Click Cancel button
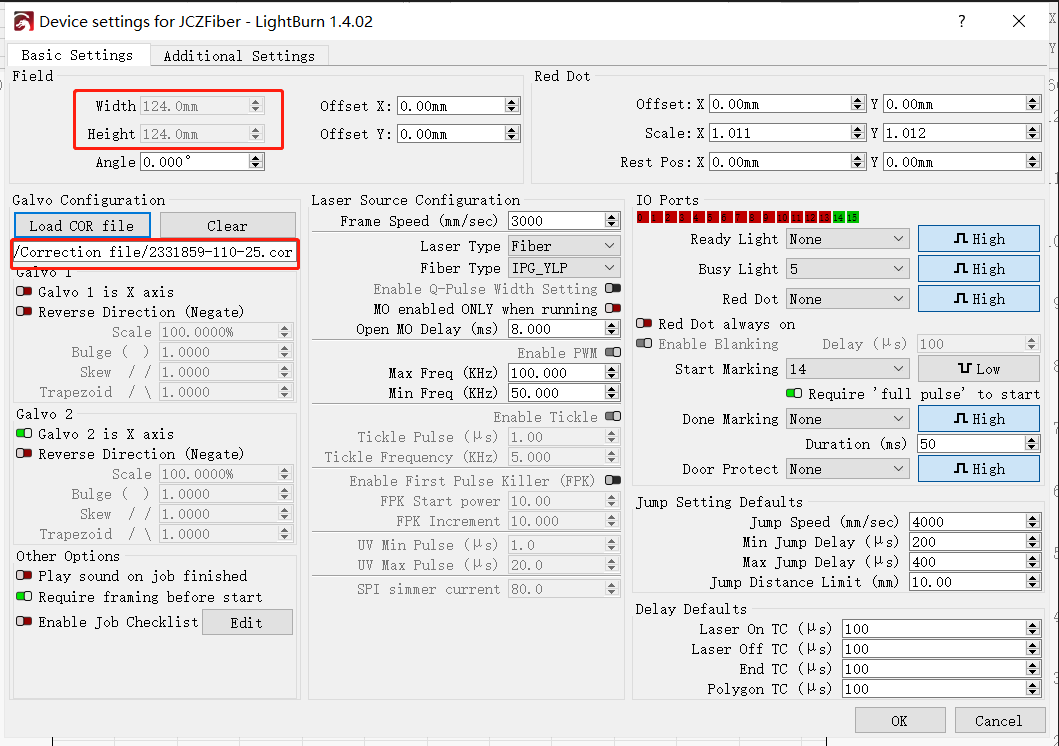Viewport: 1059px width, 746px height. click(x=999, y=720)
